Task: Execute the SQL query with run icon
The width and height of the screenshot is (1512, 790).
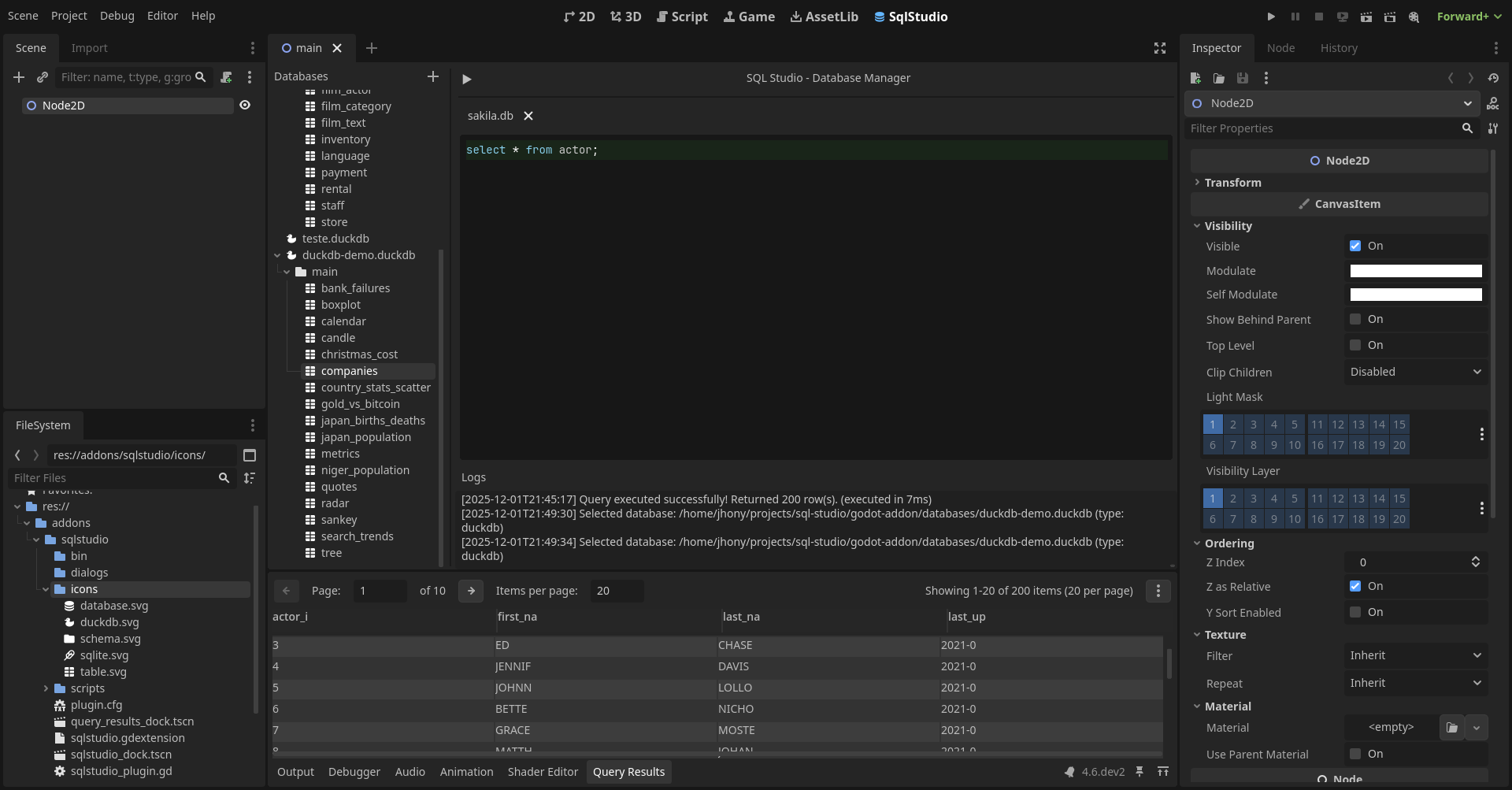Action: (467, 79)
